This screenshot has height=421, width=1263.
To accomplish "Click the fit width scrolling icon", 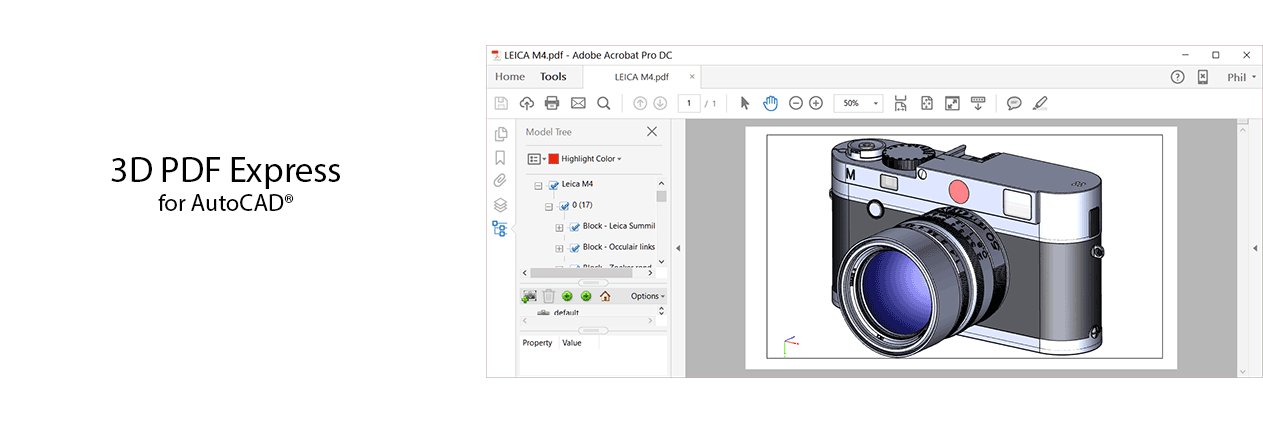I will (x=901, y=103).
